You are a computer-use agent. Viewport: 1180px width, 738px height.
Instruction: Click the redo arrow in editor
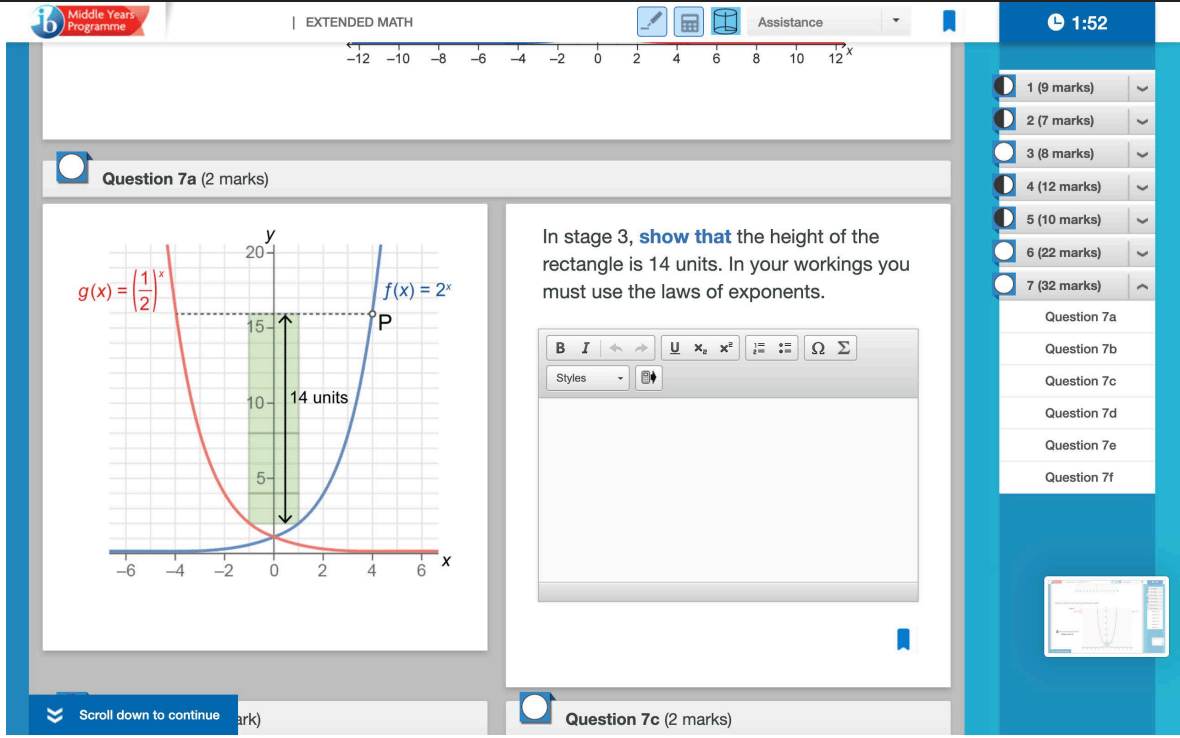(640, 348)
